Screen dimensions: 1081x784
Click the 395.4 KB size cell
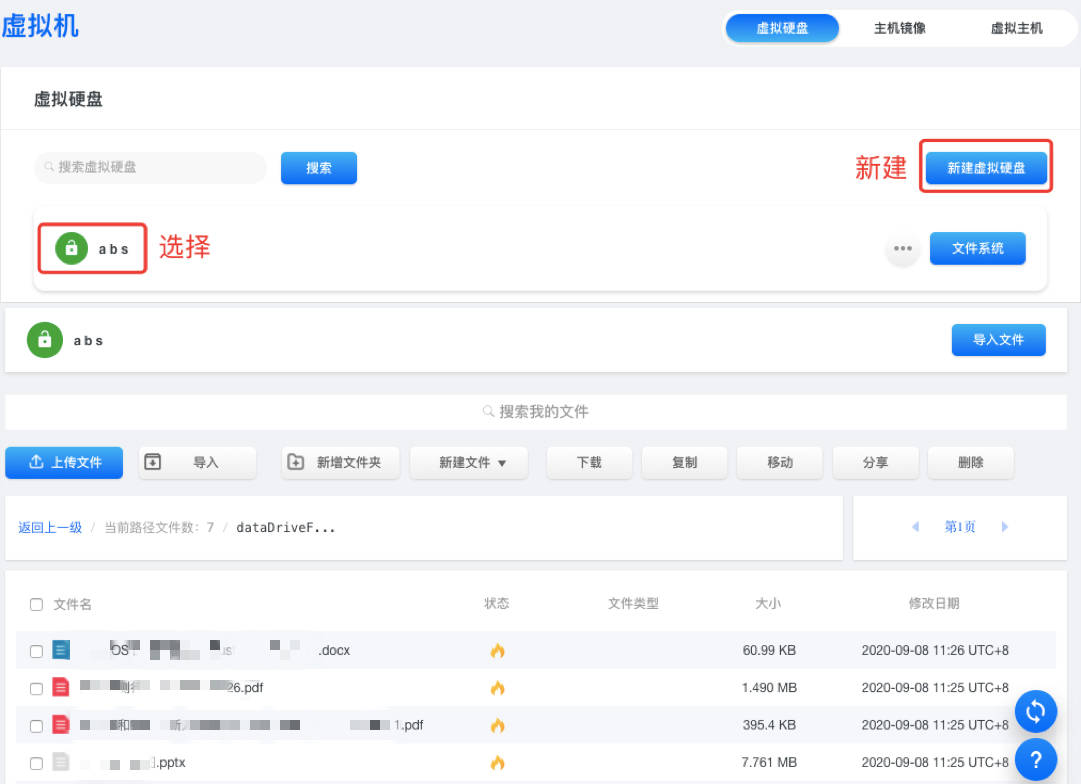click(769, 725)
